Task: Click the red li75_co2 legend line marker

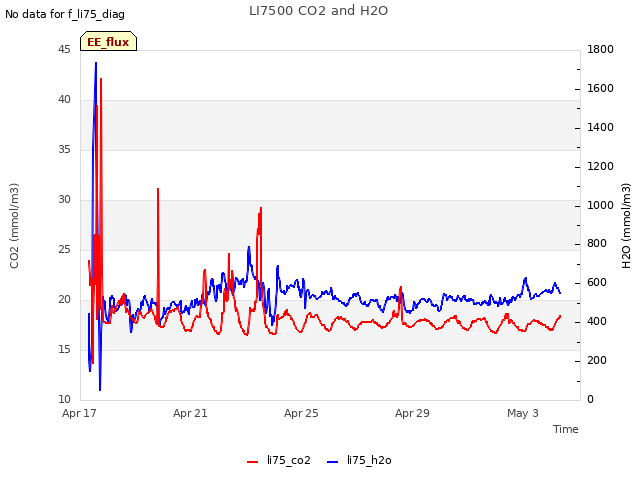Action: click(253, 462)
